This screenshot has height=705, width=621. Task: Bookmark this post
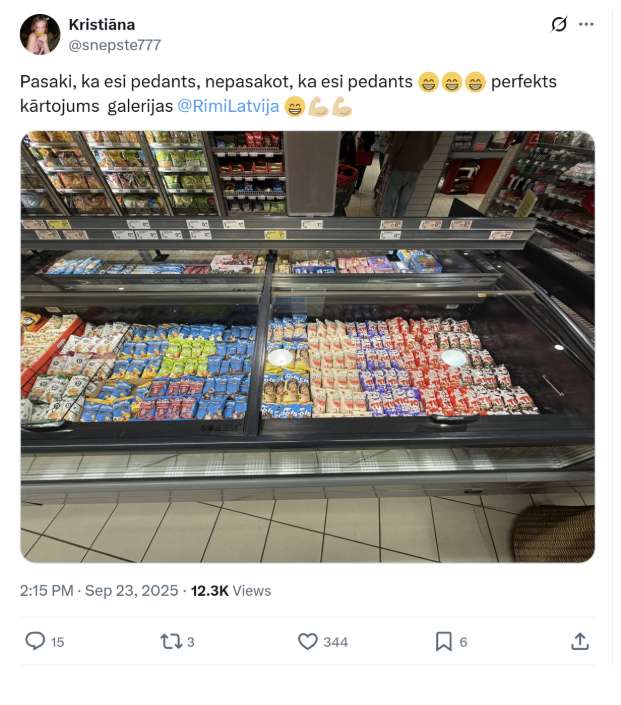click(443, 641)
